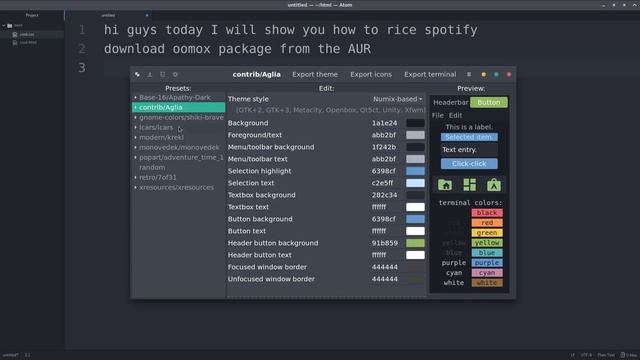This screenshot has height=360, width=640.
Task: Click the Selected item preview row
Action: (469, 137)
